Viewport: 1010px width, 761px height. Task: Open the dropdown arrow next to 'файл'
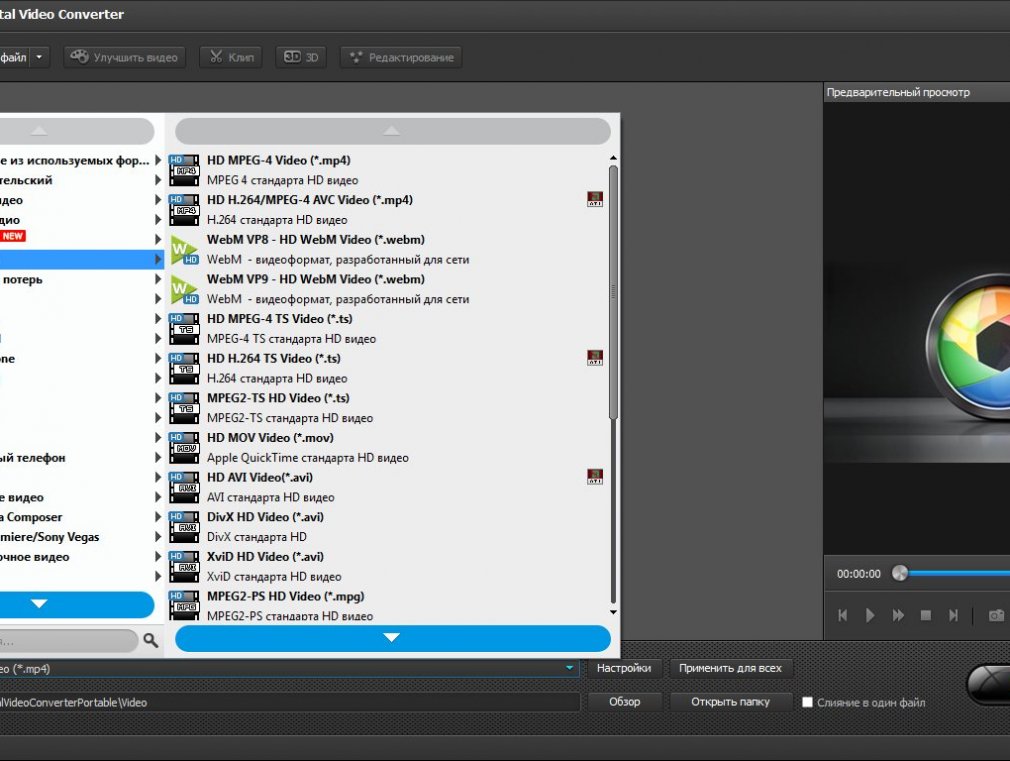pyautogui.click(x=39, y=57)
